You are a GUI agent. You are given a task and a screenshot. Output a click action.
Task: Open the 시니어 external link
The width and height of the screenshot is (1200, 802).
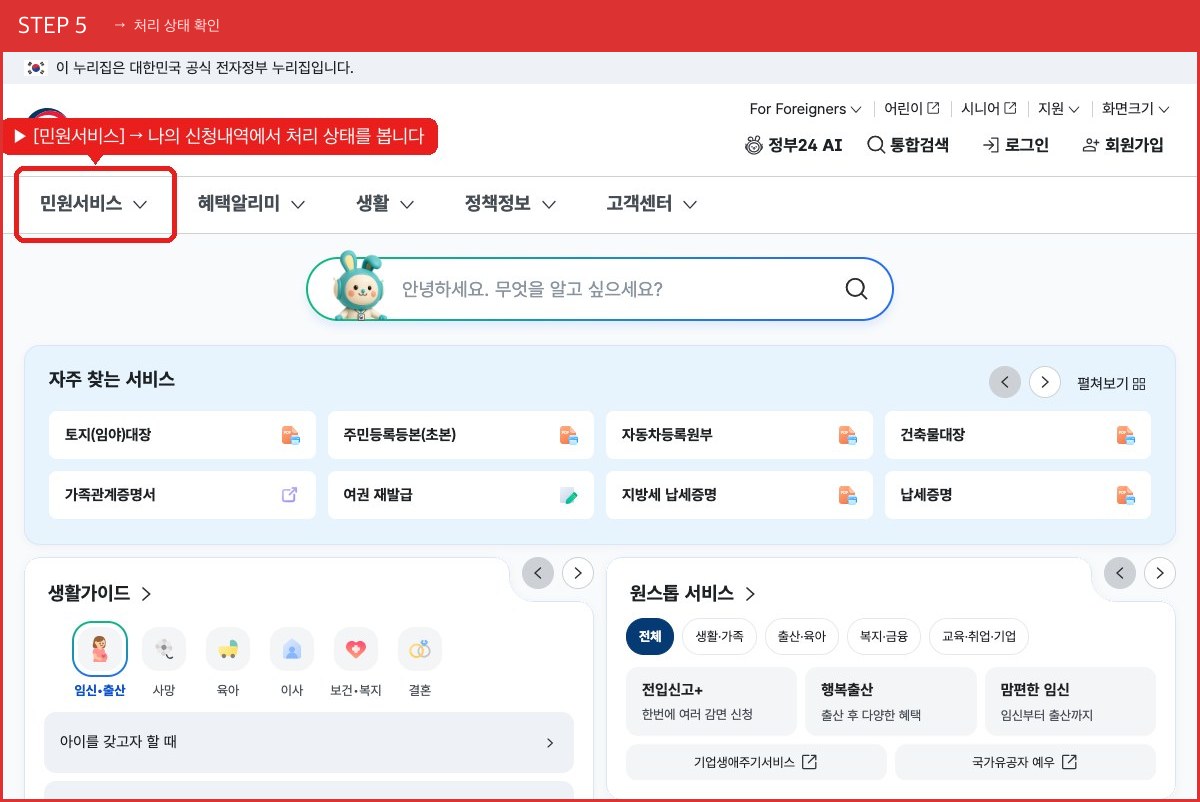(x=989, y=108)
